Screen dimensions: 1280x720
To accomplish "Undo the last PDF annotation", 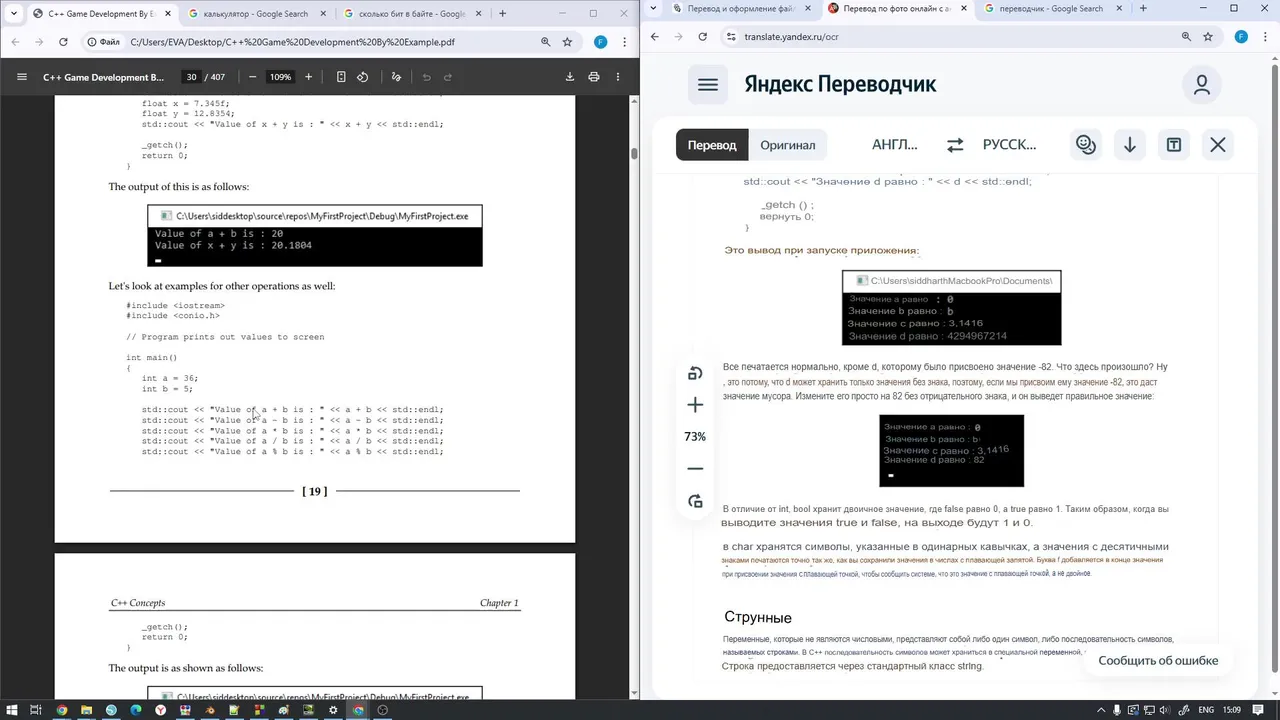I will click(x=426, y=77).
